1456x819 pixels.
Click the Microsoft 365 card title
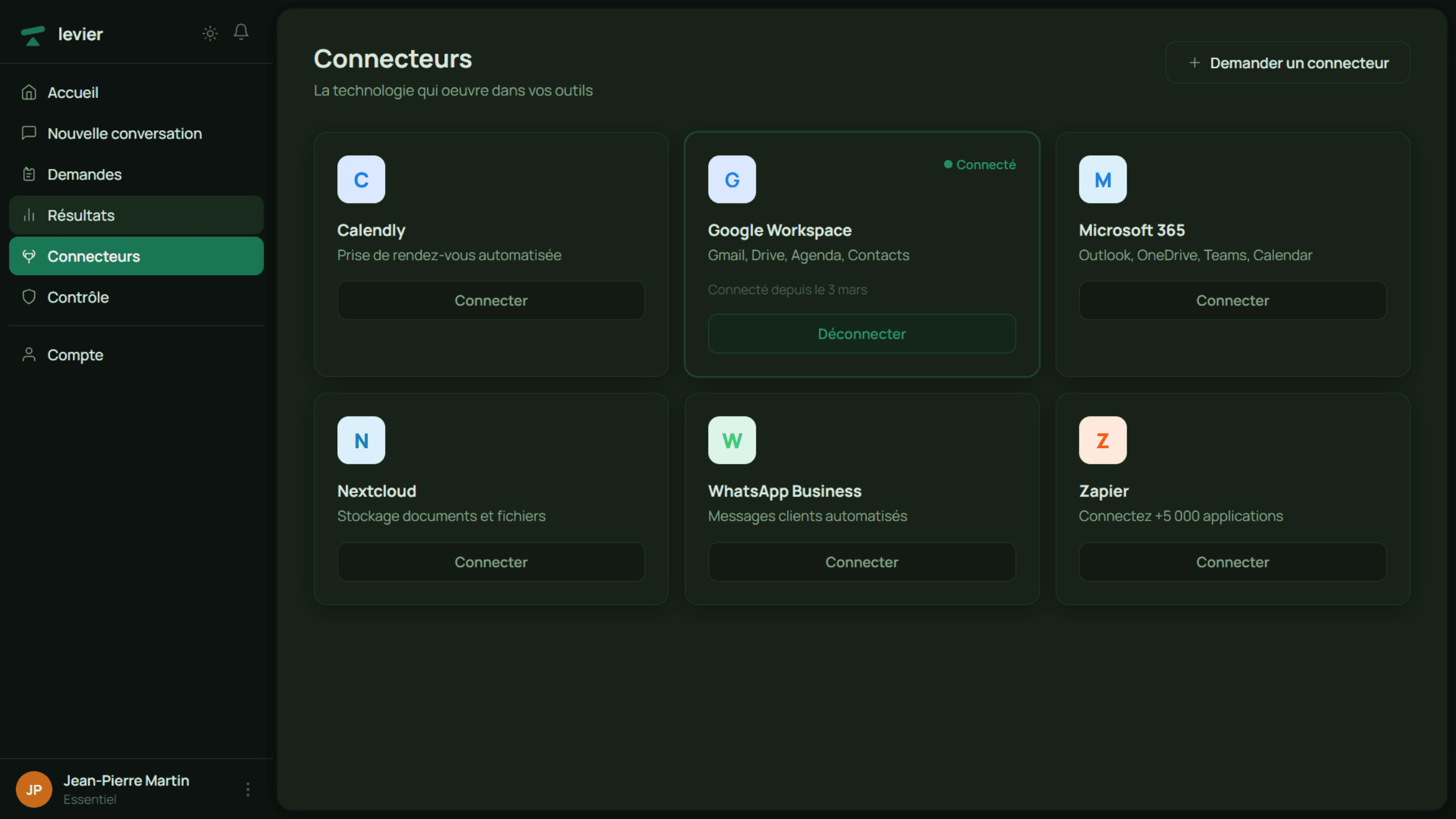1132,230
